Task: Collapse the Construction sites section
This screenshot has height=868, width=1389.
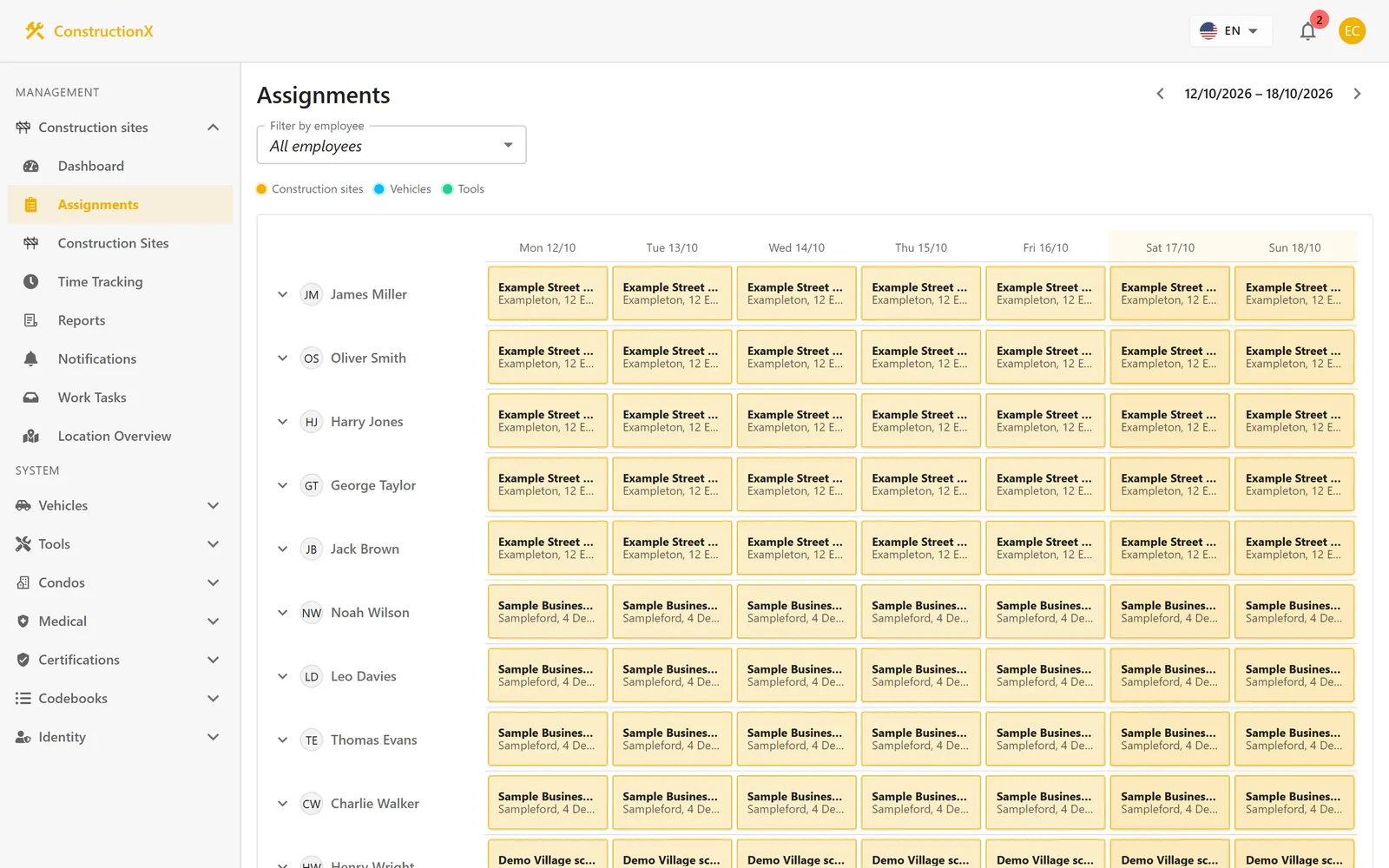Action: tap(213, 128)
